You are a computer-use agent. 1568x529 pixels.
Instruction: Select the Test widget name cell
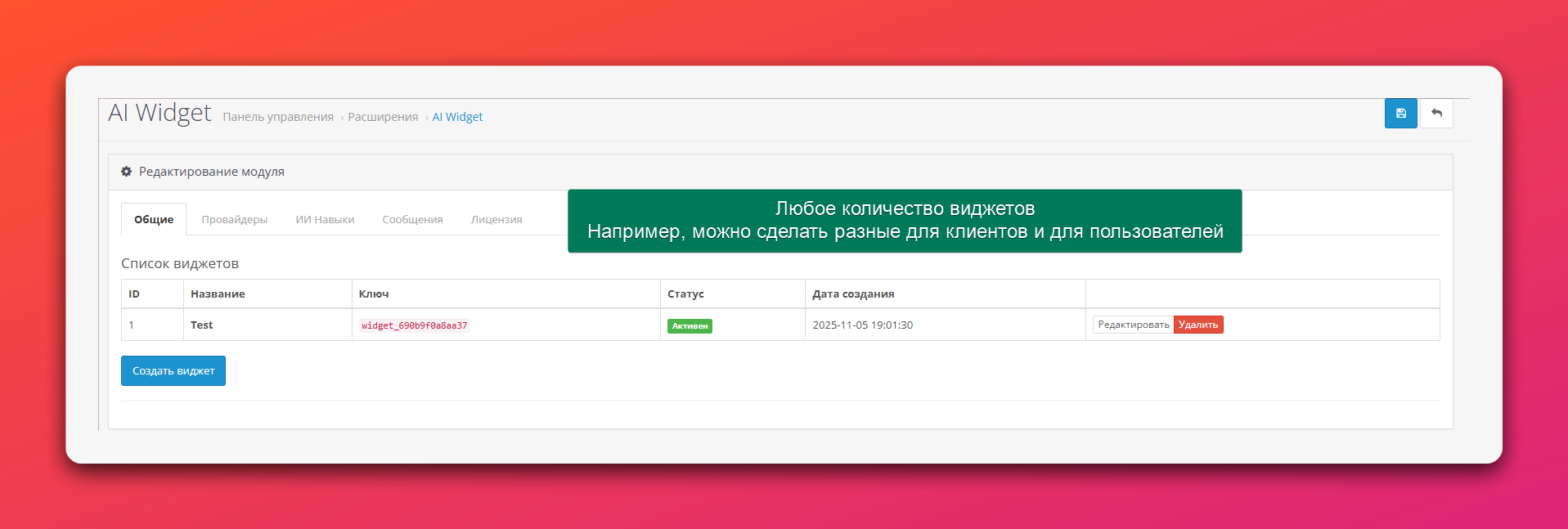tap(202, 325)
